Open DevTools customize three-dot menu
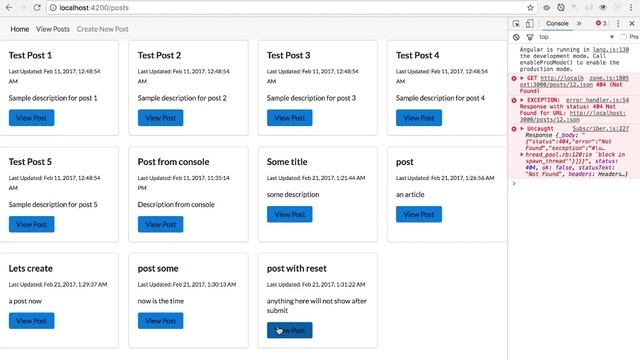Image resolution: width=640 pixels, height=360 pixels. [618, 24]
